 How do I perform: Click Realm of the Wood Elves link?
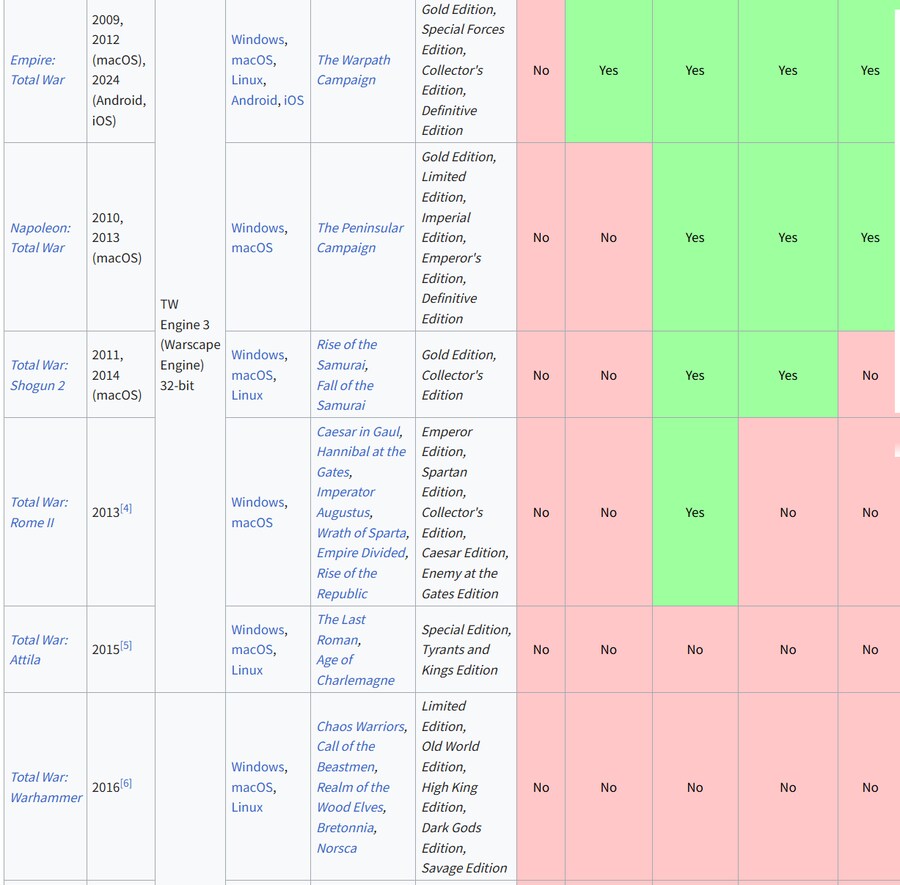[x=353, y=797]
